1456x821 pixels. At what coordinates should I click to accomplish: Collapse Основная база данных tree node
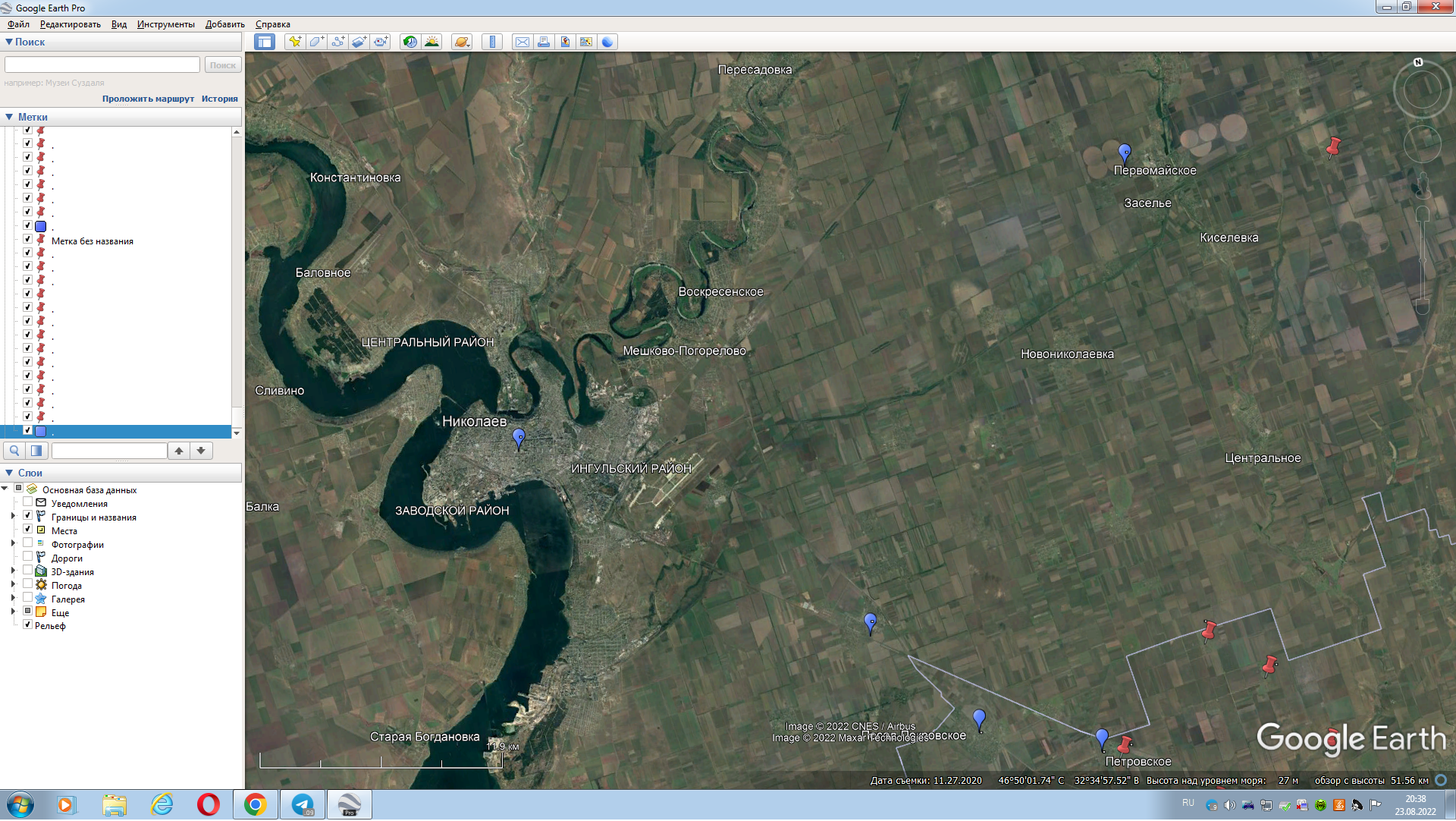[x=5, y=489]
